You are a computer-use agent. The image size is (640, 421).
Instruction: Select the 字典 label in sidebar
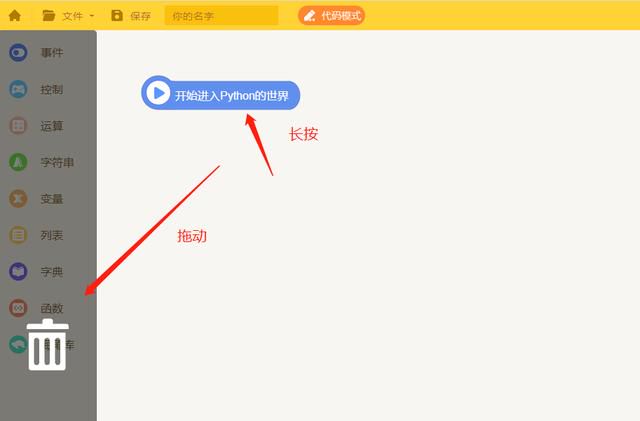tap(52, 272)
